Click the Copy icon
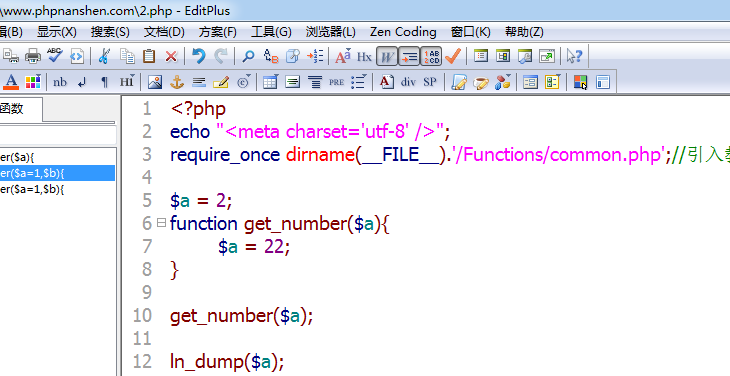Viewport: 730px width, 376px height. (x=127, y=56)
